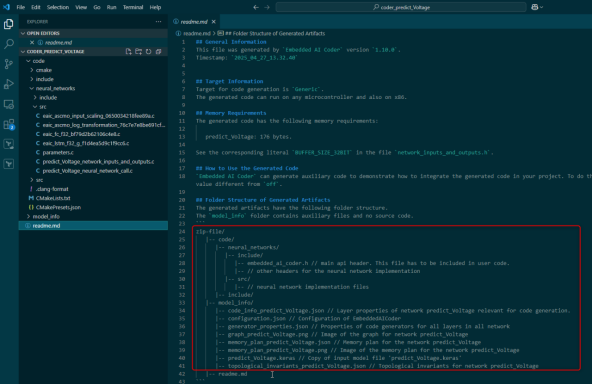Open parameters.c in the file tree
The width and height of the screenshot is (593, 385).
58,152
